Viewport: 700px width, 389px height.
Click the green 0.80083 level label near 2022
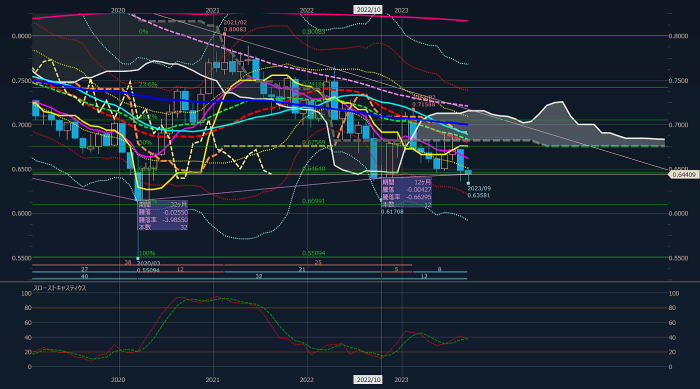pos(313,32)
